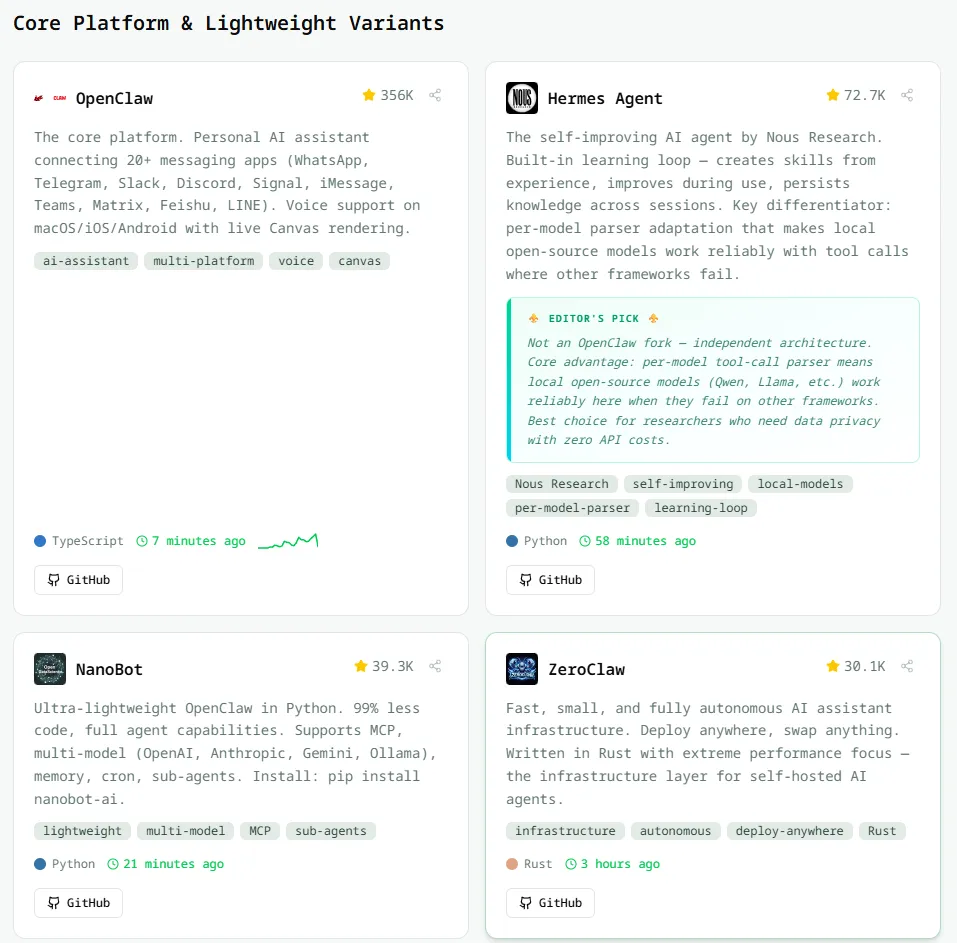Select the infrastructure tag
Viewport: 957px width, 943px height.
tap(565, 831)
